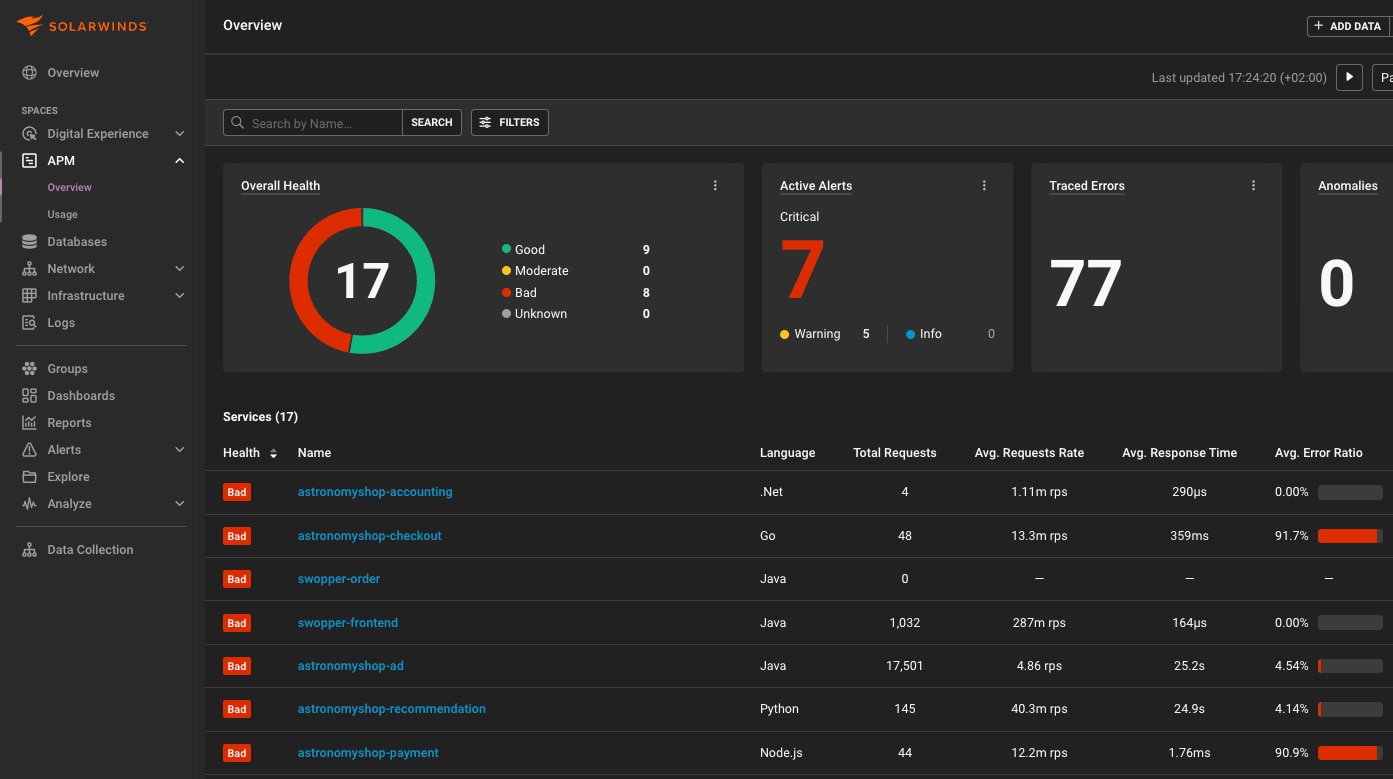
Task: Start auto-refresh with the play button
Action: click(x=1349, y=77)
